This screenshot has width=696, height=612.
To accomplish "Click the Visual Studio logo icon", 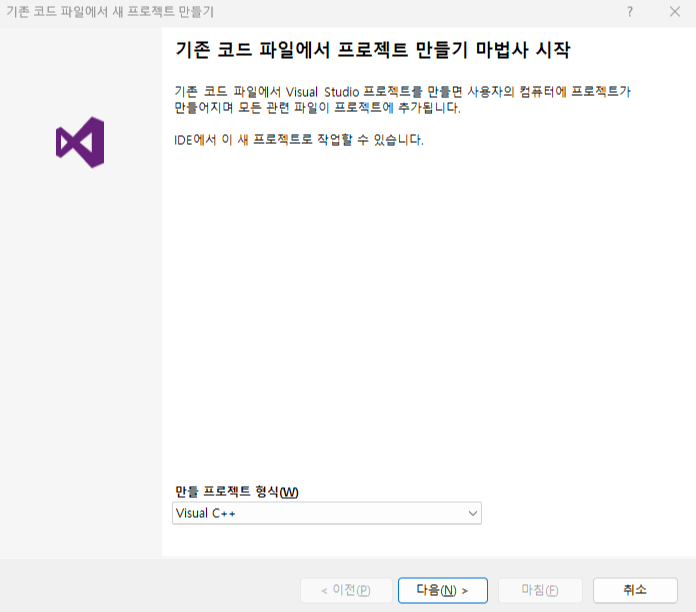I will point(80,142).
